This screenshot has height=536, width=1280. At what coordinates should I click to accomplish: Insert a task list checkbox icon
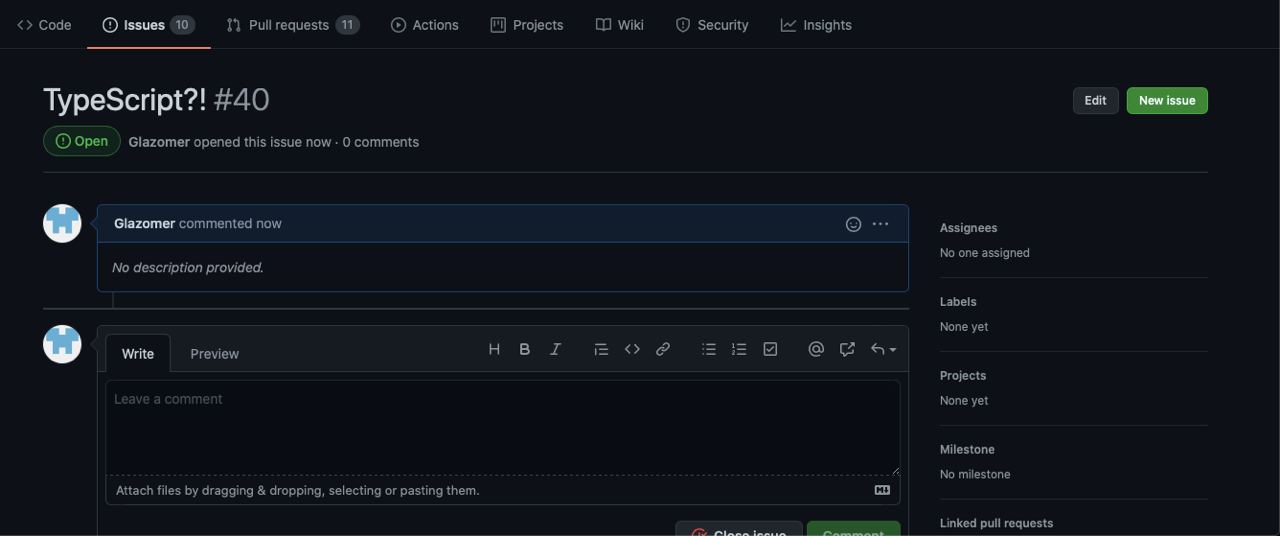tap(770, 349)
